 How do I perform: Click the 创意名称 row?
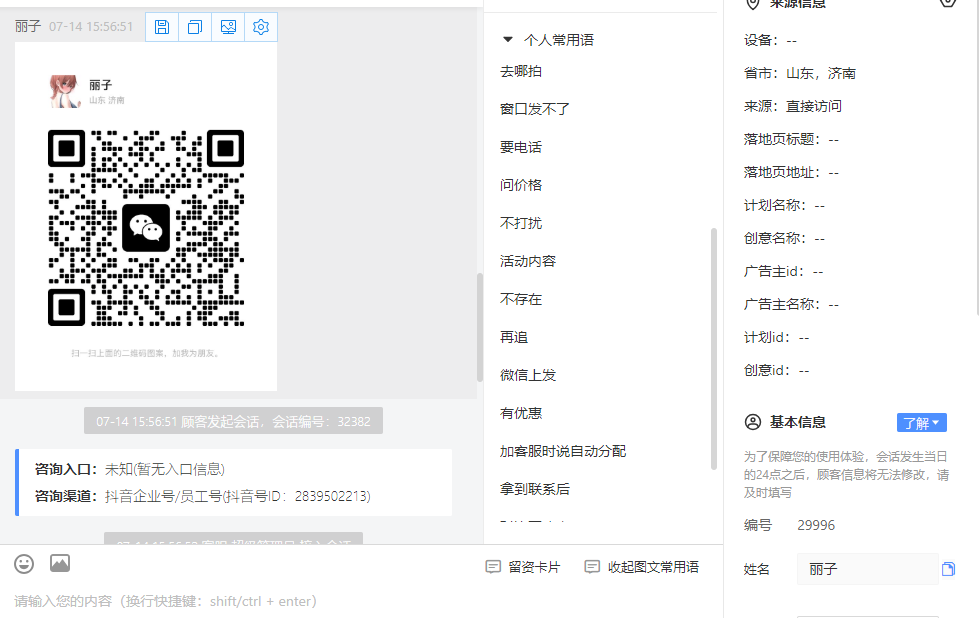click(x=784, y=238)
